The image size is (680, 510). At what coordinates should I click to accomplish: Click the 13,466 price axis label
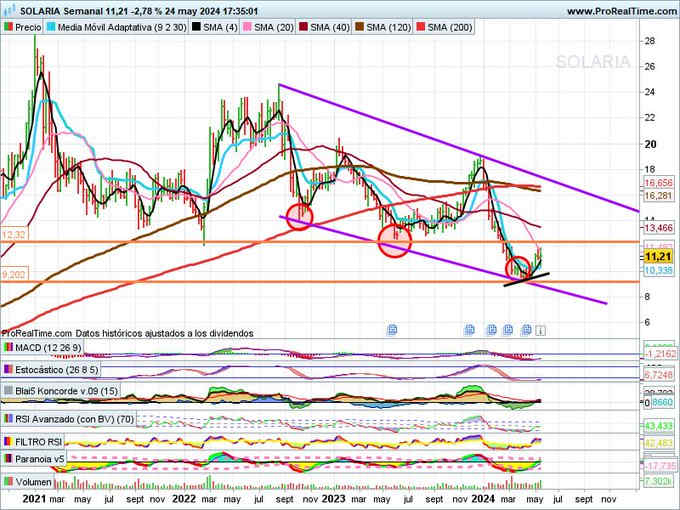[x=658, y=228]
